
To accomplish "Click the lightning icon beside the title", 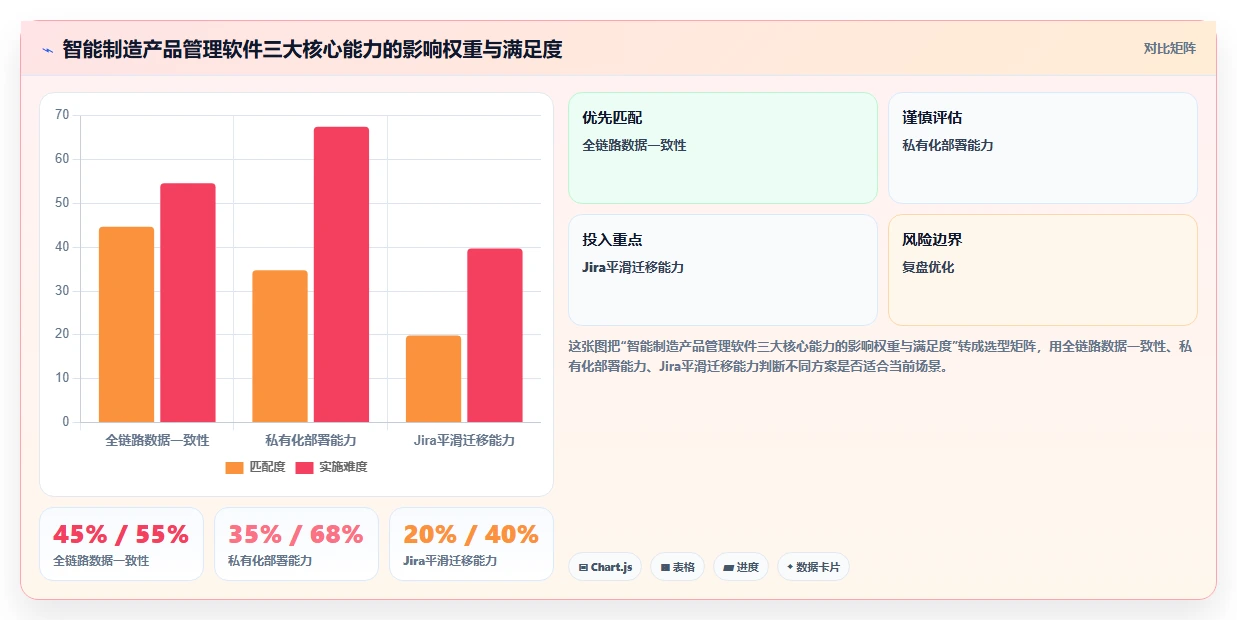I will pyautogui.click(x=47, y=50).
